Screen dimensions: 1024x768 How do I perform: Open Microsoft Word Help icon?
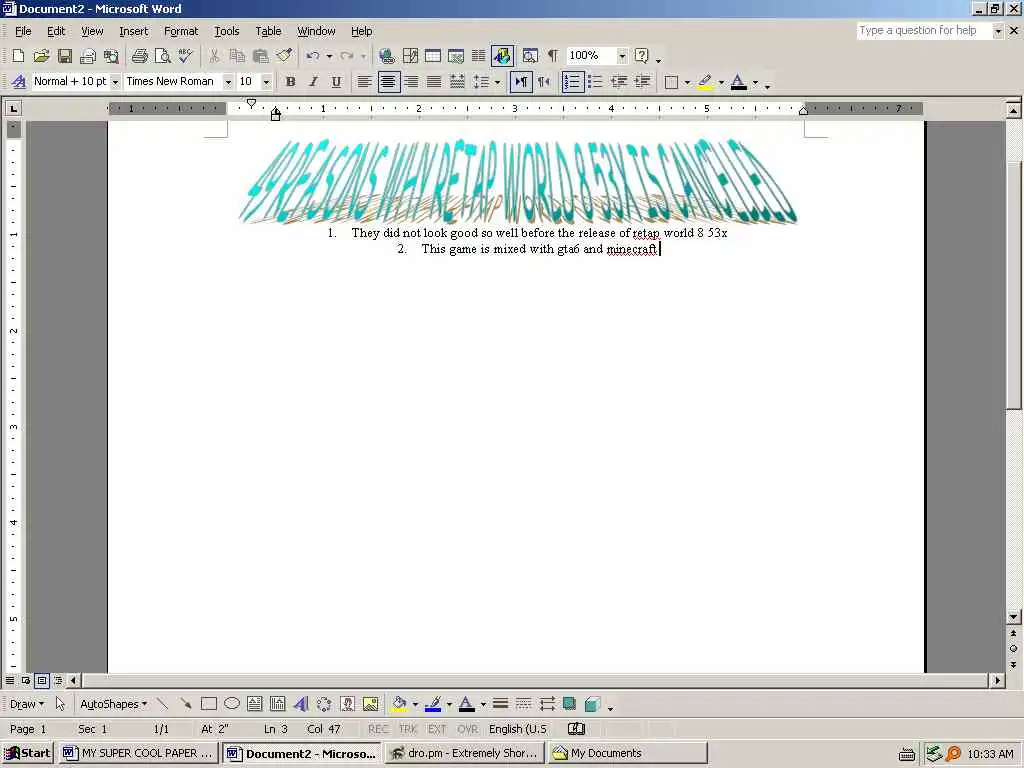click(x=642, y=56)
